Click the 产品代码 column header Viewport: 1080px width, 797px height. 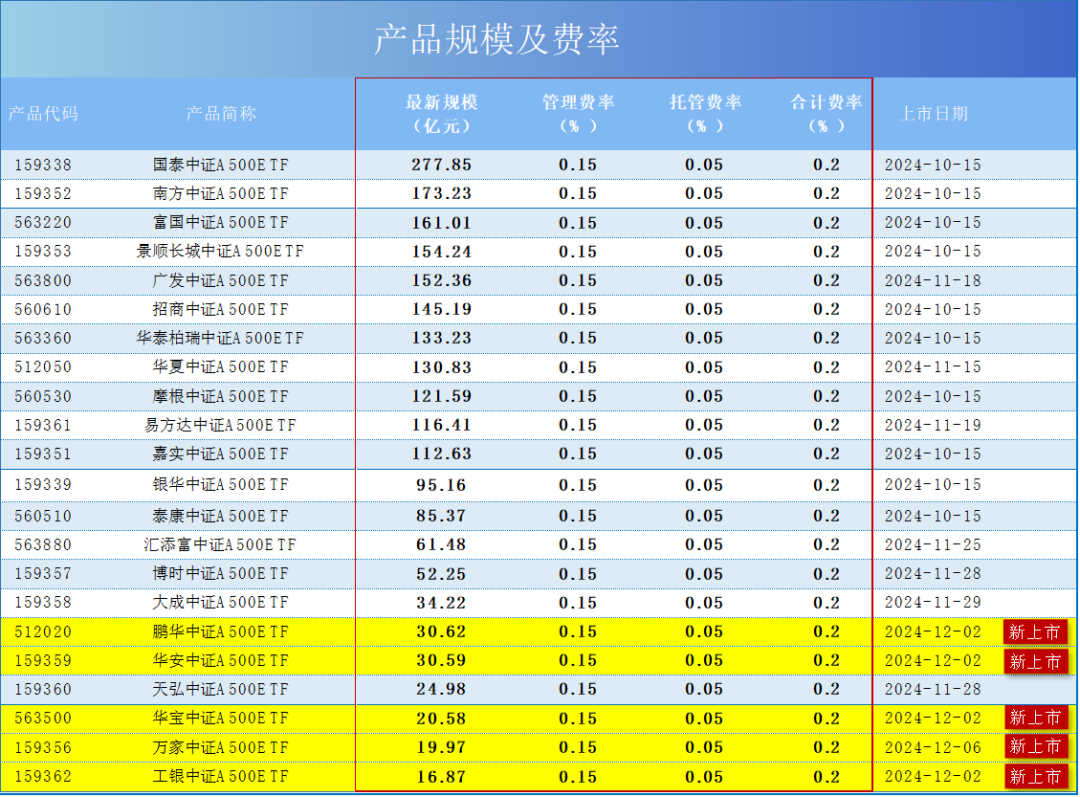click(43, 114)
